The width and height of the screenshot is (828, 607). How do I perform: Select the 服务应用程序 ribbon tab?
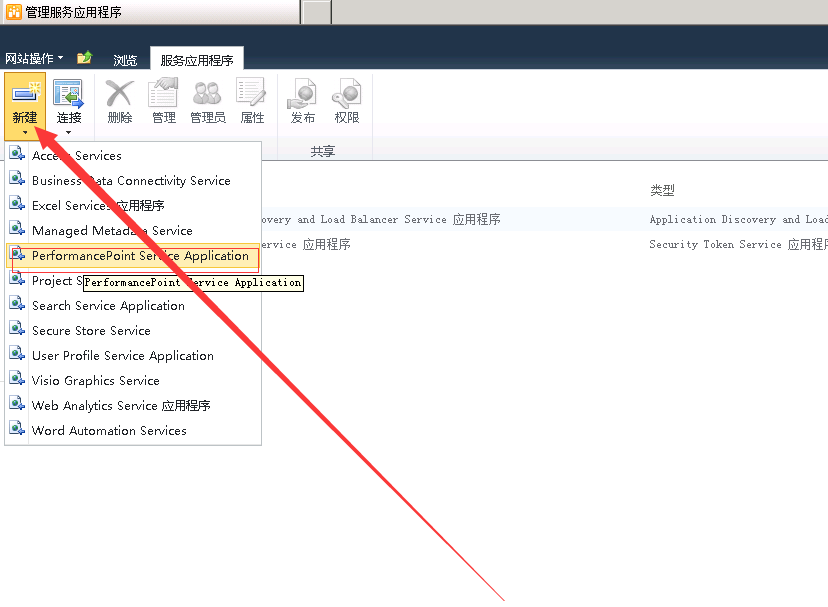[196, 60]
